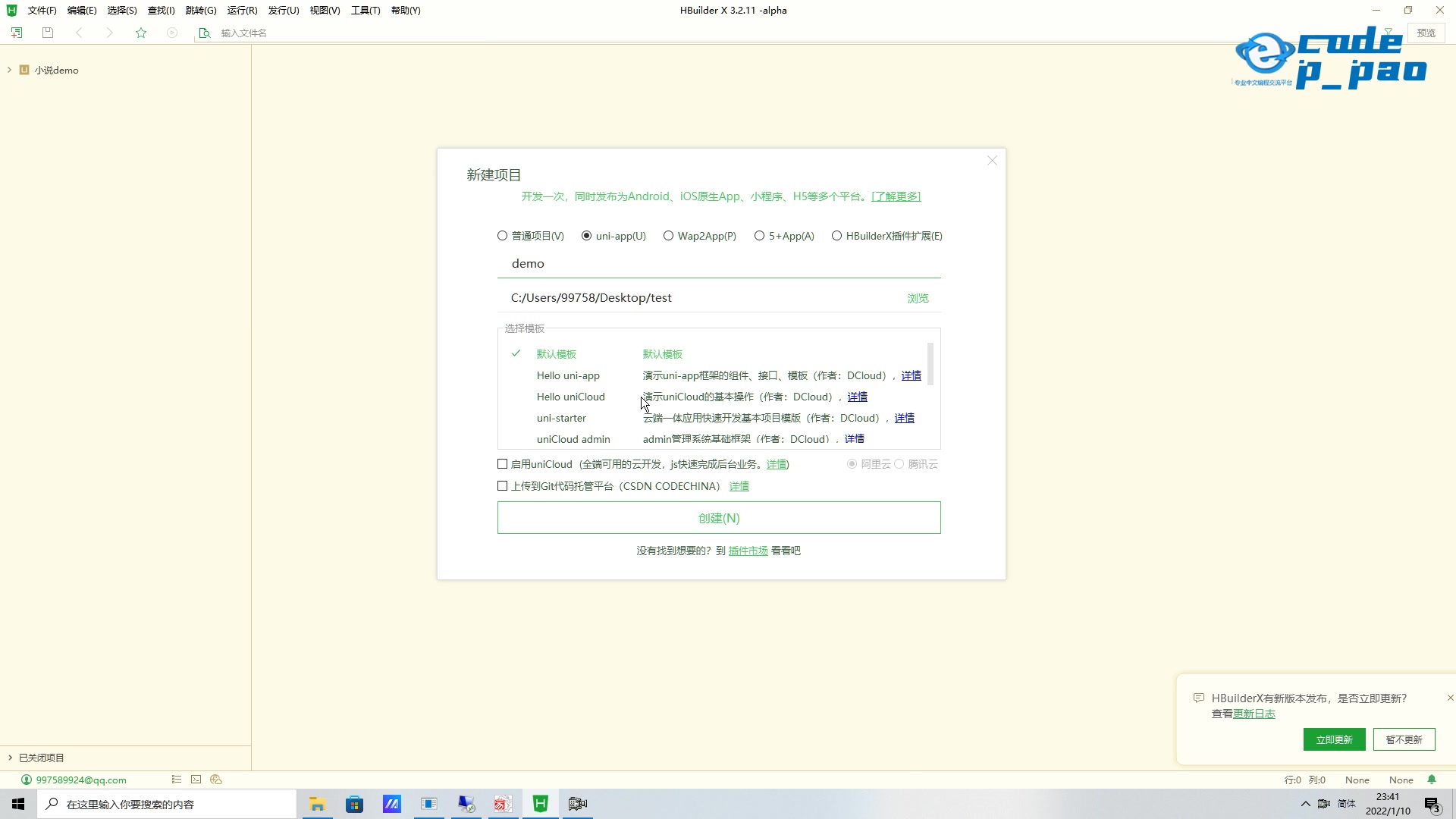The image size is (1456, 819).
Task: Click the bookmark star icon
Action: [141, 33]
